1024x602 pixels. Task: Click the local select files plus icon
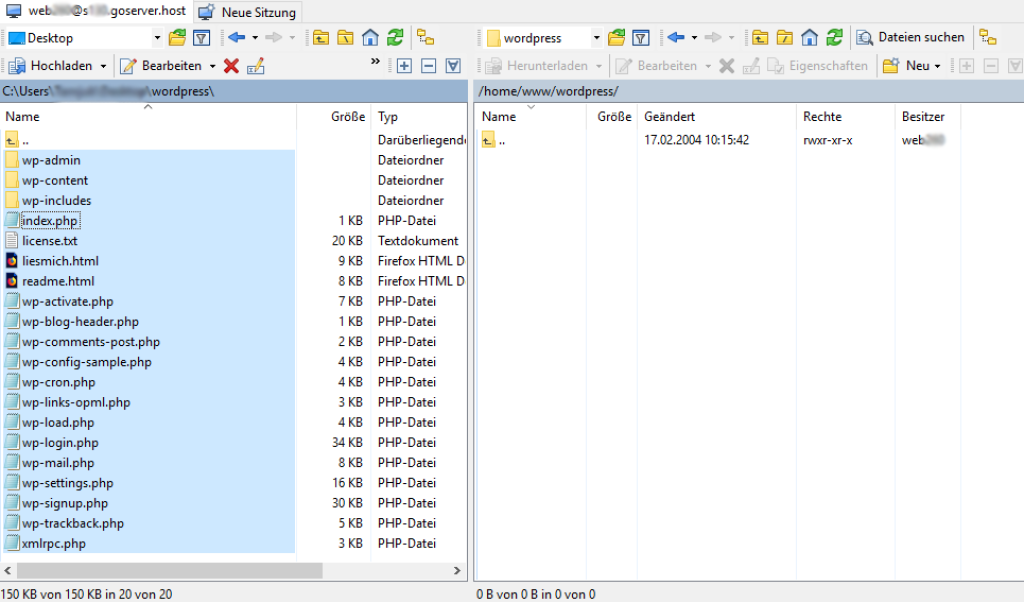(x=404, y=66)
